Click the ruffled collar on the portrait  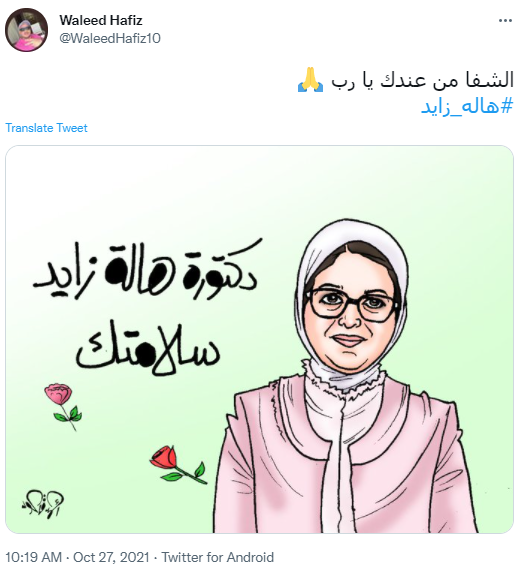pos(342,375)
